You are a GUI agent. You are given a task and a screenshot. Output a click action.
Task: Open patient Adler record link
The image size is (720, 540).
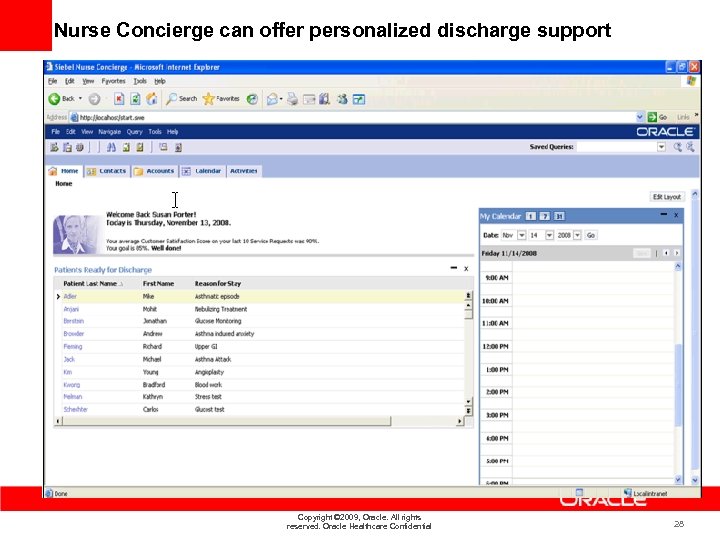click(70, 297)
